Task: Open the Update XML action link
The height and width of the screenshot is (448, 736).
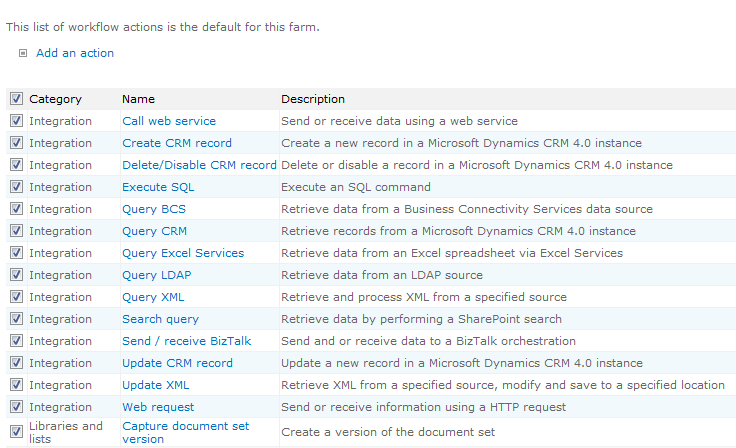Action: coord(156,385)
